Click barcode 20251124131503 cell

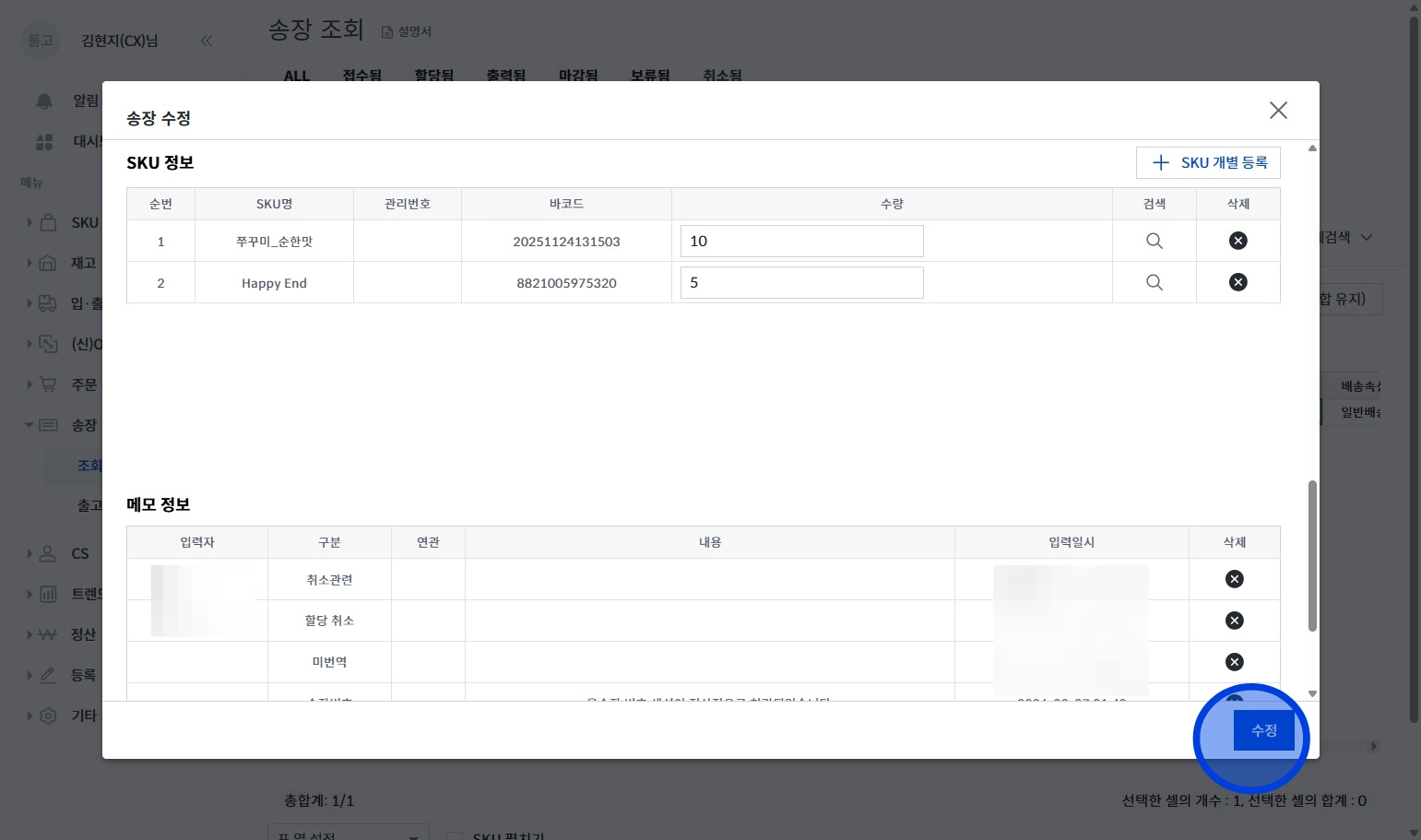click(566, 242)
